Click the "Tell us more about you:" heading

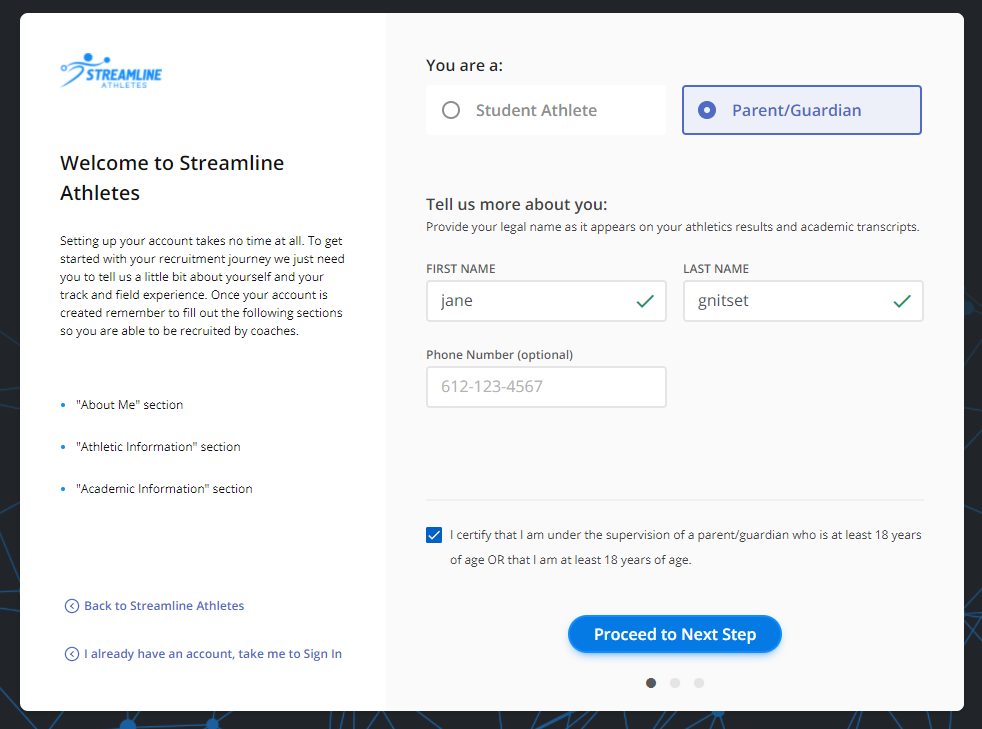517,205
